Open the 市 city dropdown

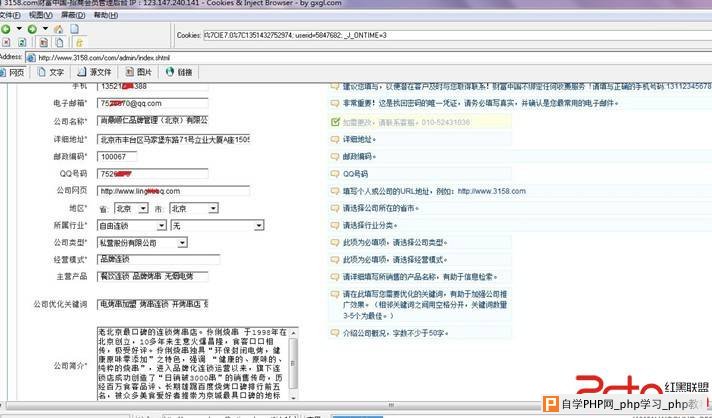pyautogui.click(x=194, y=208)
